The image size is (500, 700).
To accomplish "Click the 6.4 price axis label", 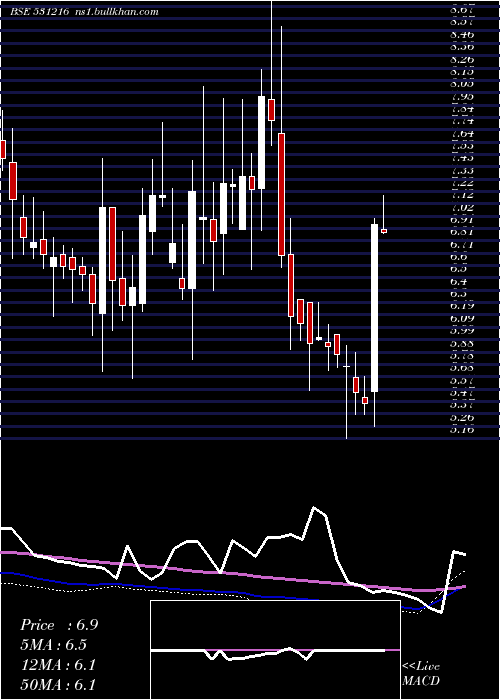I will [x=460, y=282].
